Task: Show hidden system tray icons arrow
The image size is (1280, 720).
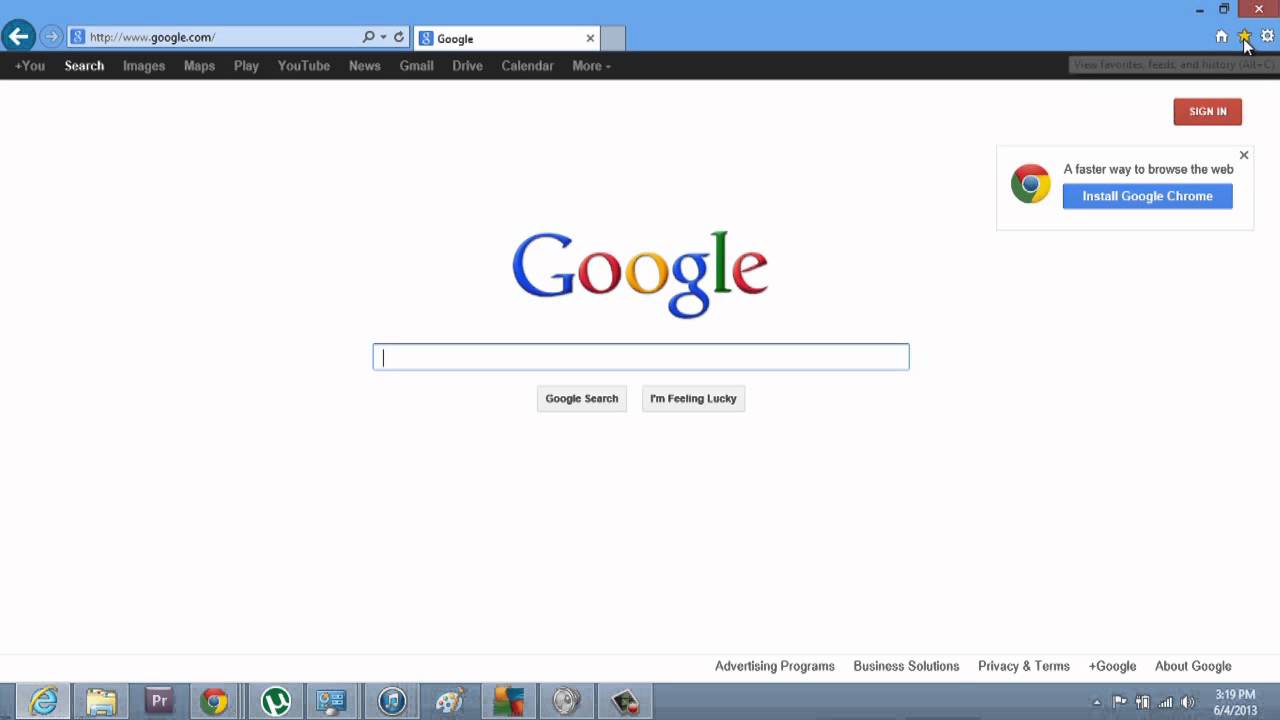Action: pyautogui.click(x=1097, y=702)
